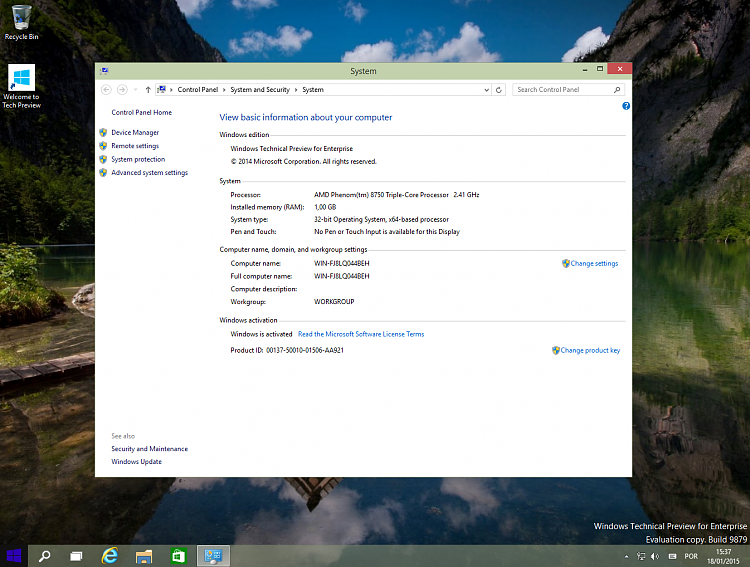Click the search magnifier in Control Panel
Screen dimensions: 750x567
[617, 89]
